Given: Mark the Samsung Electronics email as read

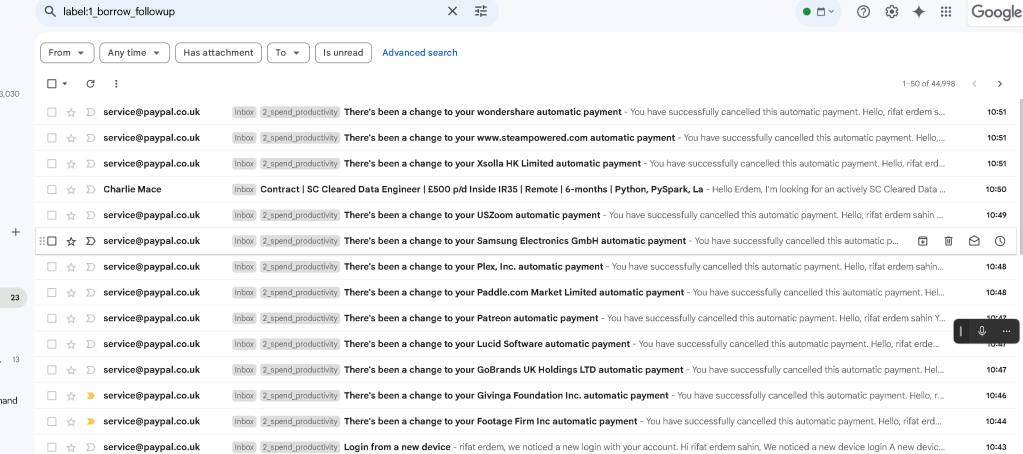Looking at the screenshot, I should [x=974, y=241].
